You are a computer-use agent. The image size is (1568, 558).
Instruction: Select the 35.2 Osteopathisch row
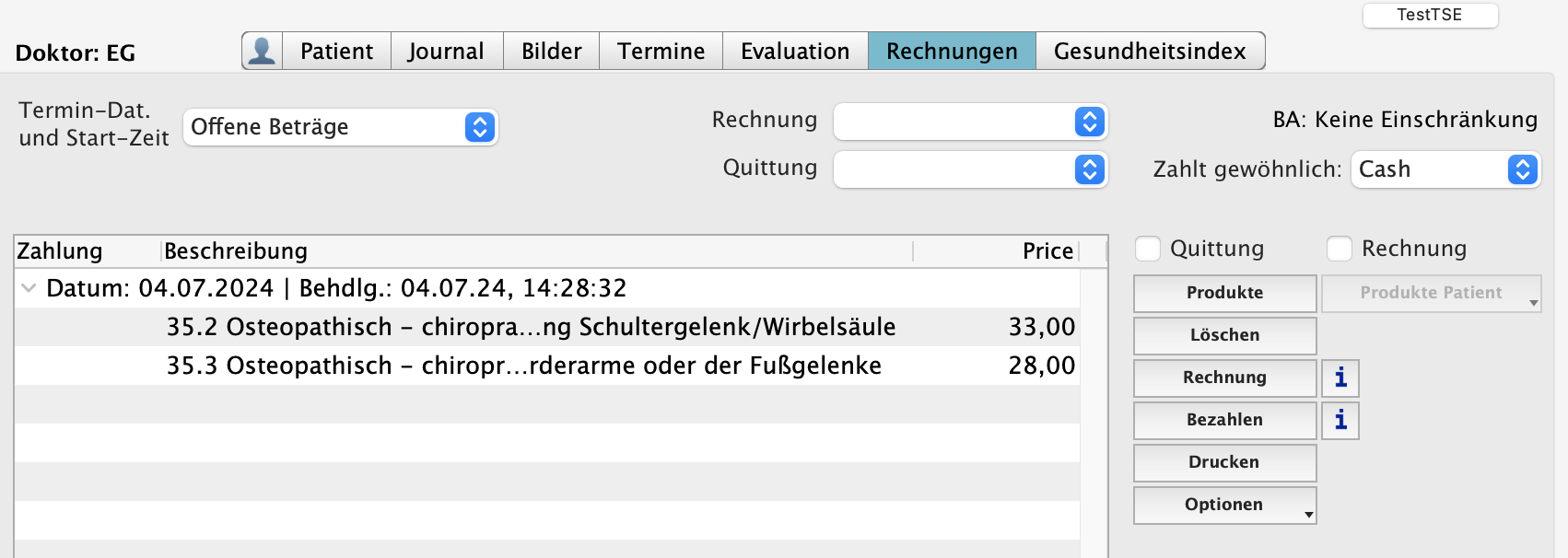[531, 327]
